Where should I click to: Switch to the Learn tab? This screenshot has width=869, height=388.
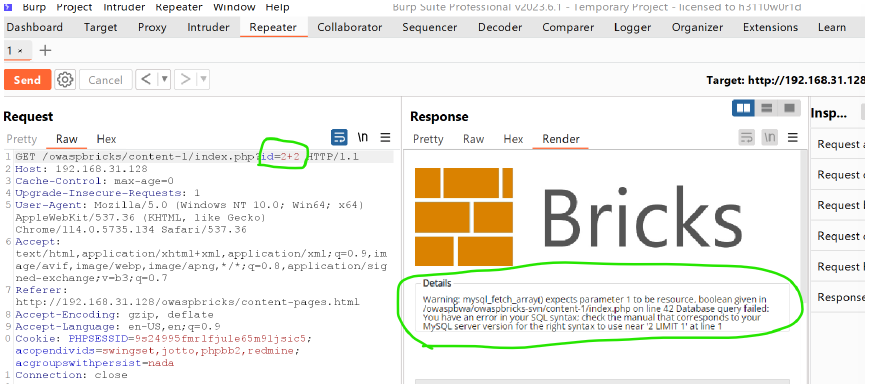832,27
